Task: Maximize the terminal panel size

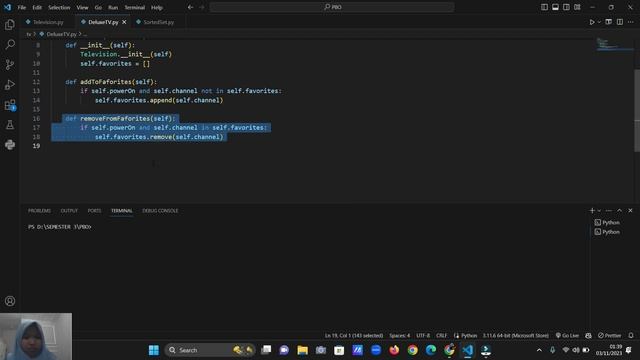Action: click(x=620, y=211)
